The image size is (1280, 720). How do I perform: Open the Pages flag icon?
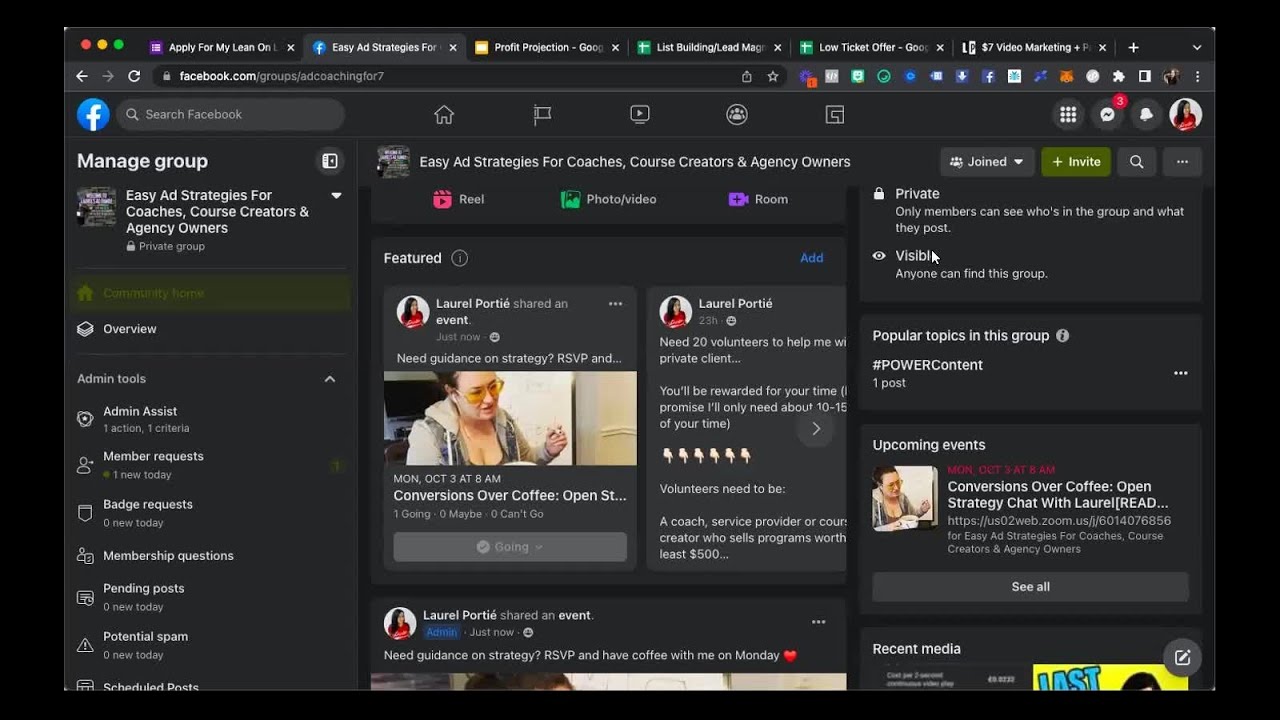542,115
